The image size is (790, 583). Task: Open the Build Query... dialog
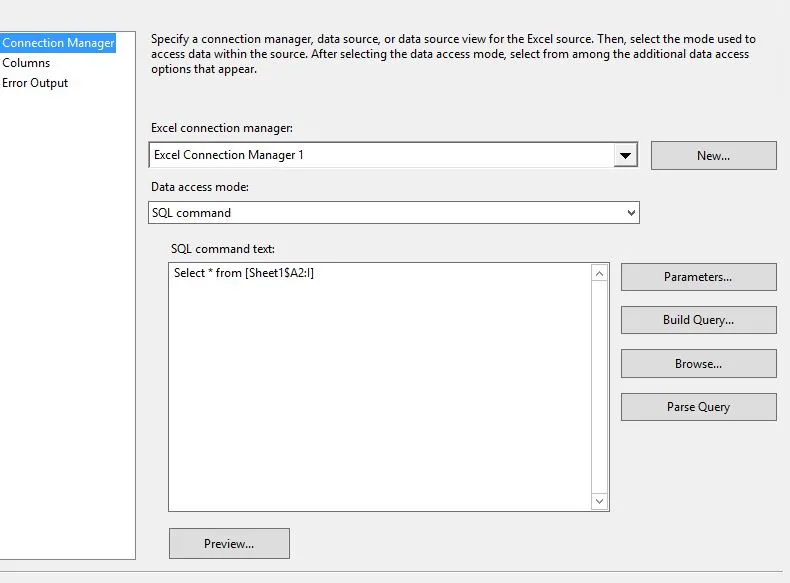point(698,320)
